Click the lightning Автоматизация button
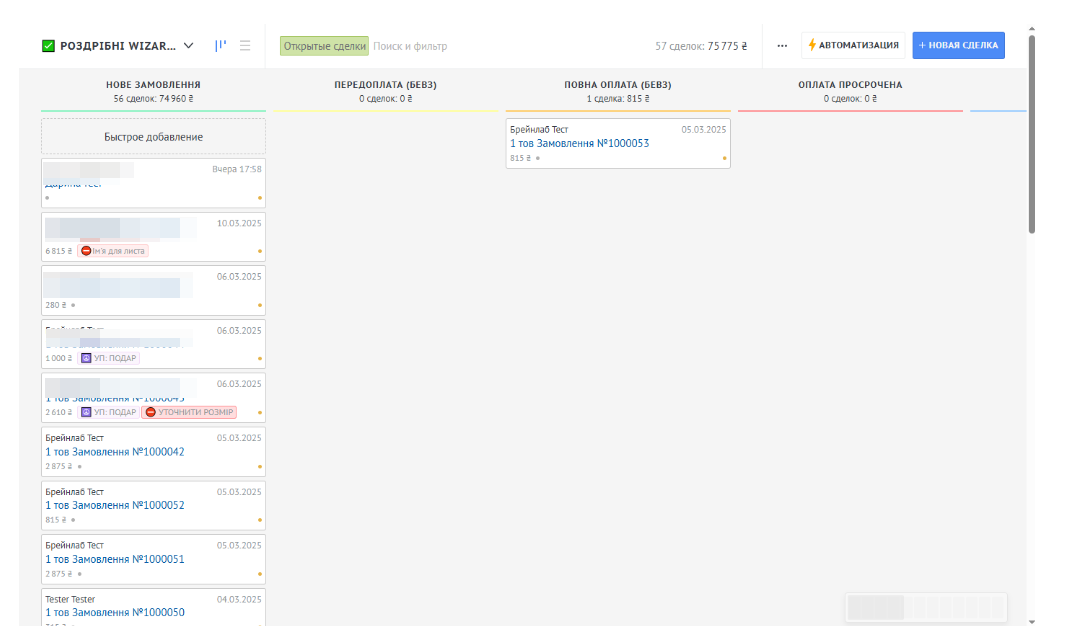Screen dimensions: 1068x638 point(853,45)
